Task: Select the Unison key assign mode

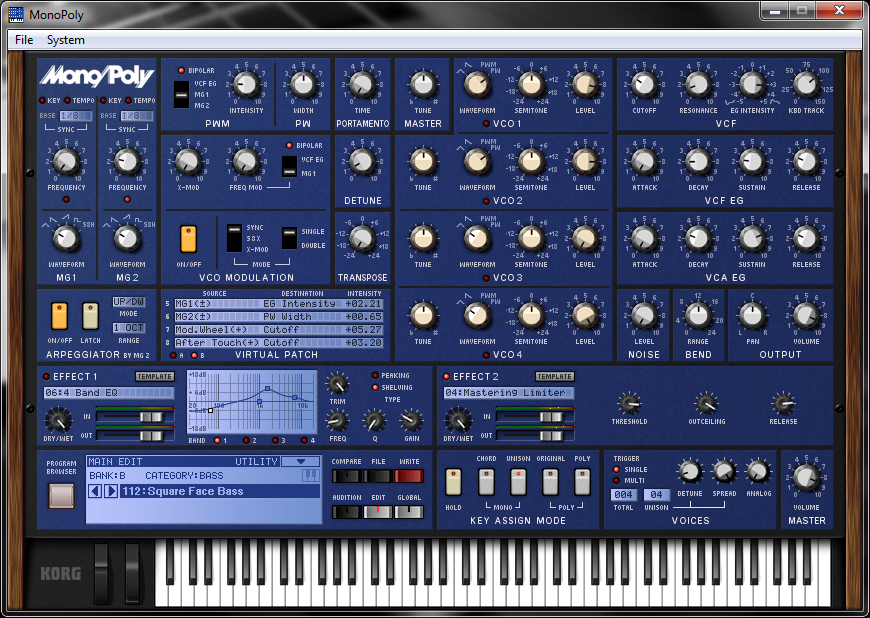Action: (518, 482)
